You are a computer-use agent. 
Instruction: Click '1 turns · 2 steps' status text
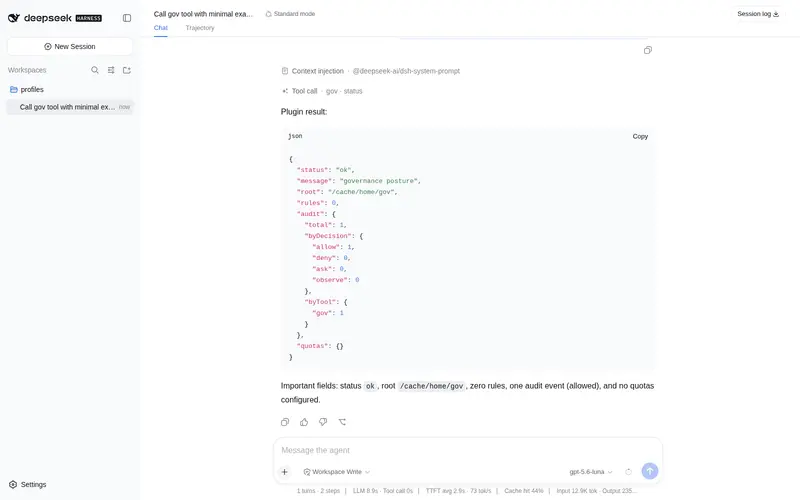(x=318, y=491)
